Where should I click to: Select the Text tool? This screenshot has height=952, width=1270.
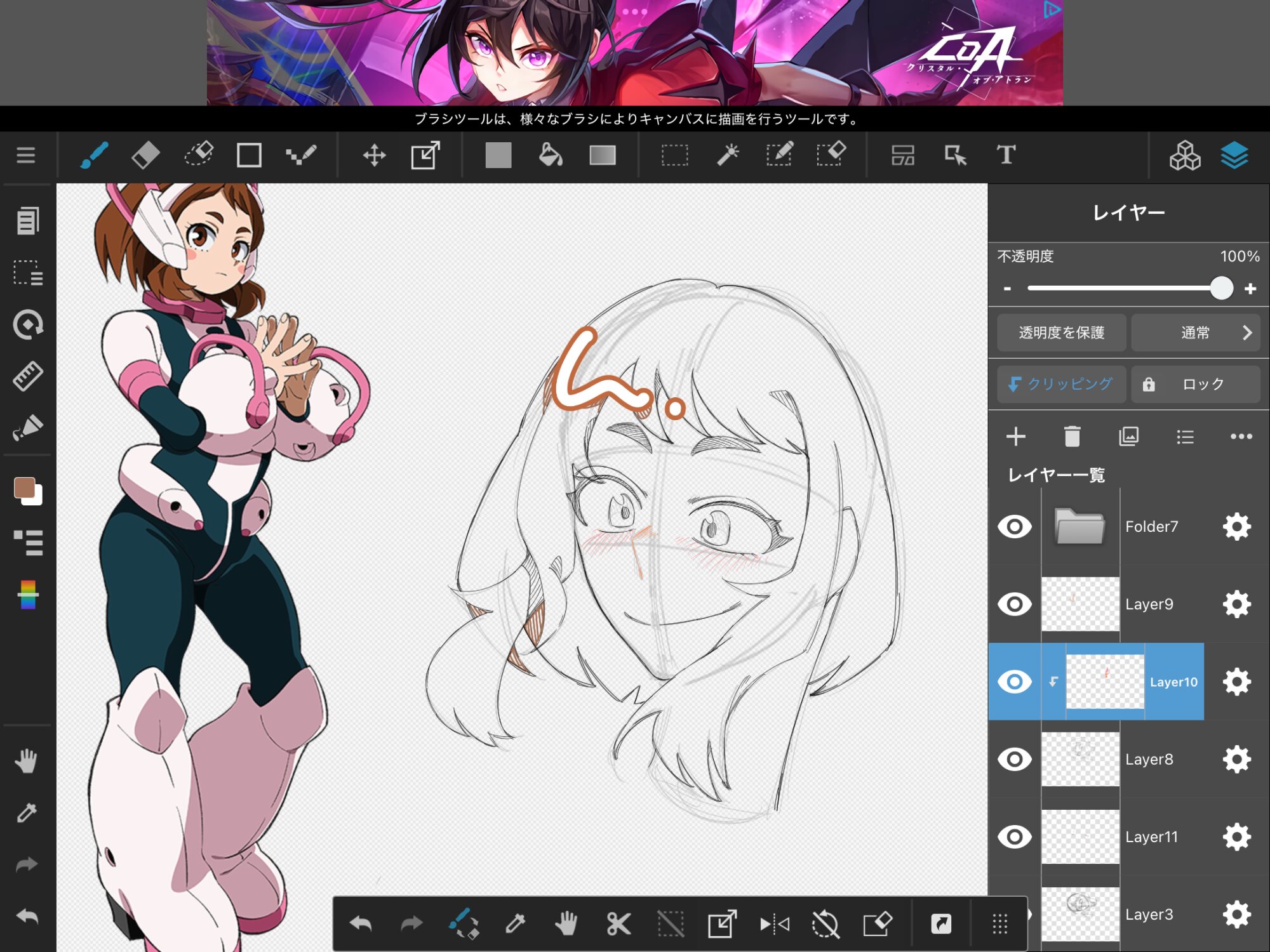coord(1006,155)
